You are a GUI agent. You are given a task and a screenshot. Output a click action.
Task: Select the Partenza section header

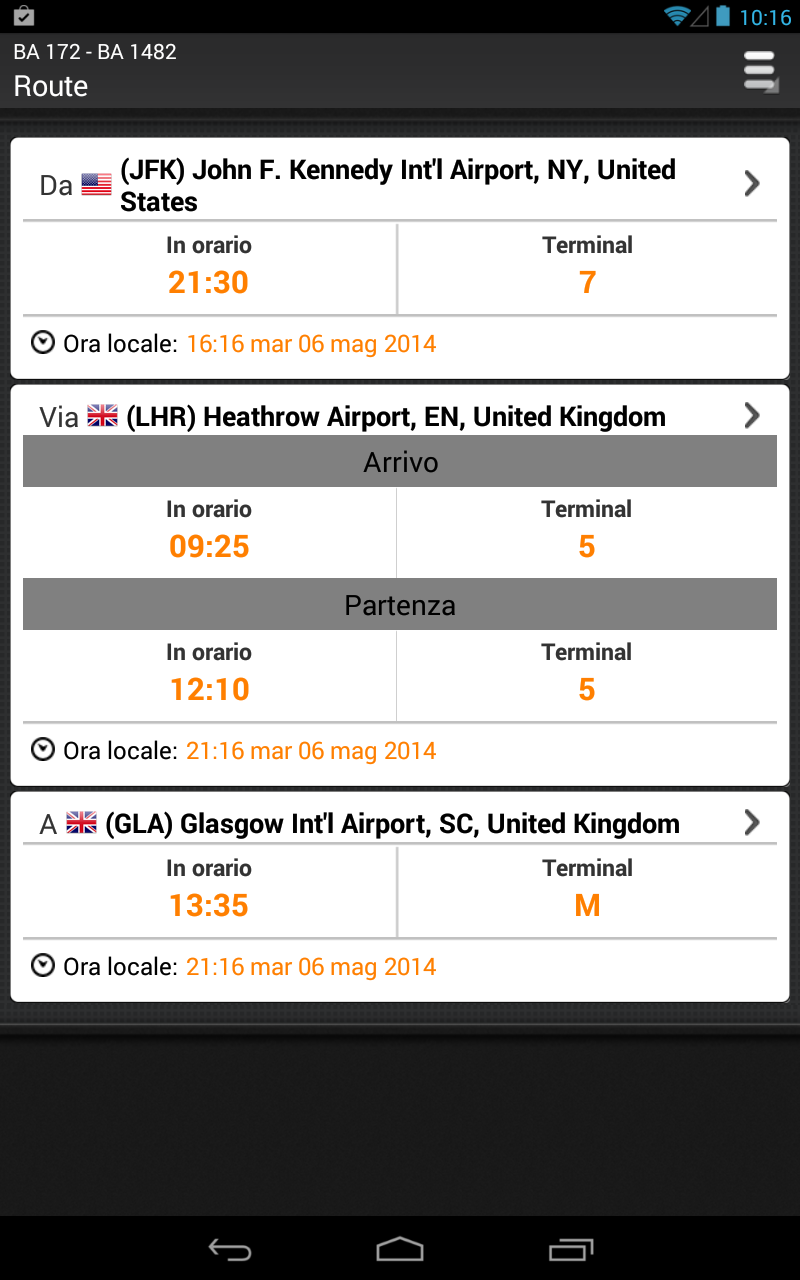coord(400,606)
